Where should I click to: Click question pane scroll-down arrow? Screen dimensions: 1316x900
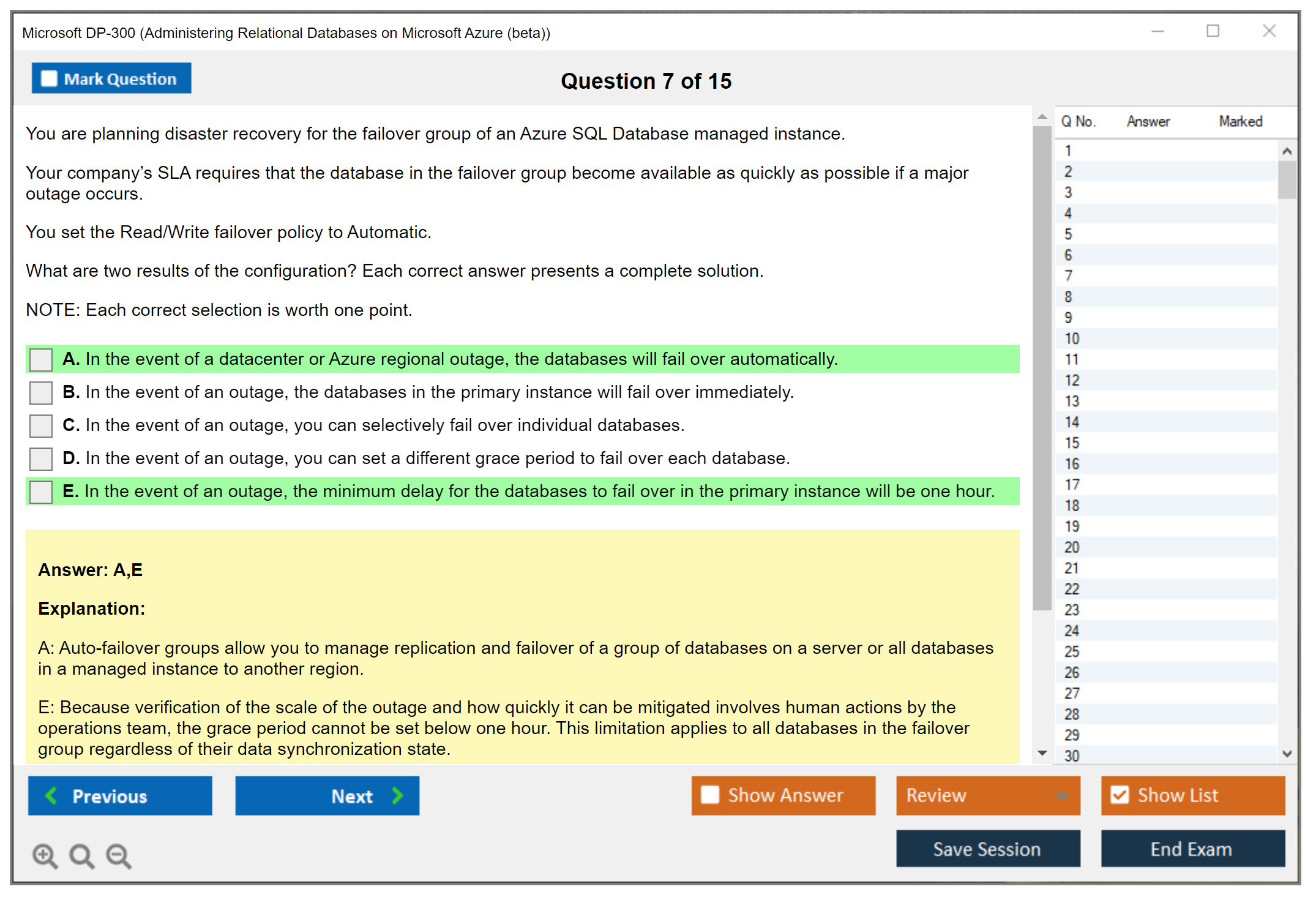click(1042, 753)
